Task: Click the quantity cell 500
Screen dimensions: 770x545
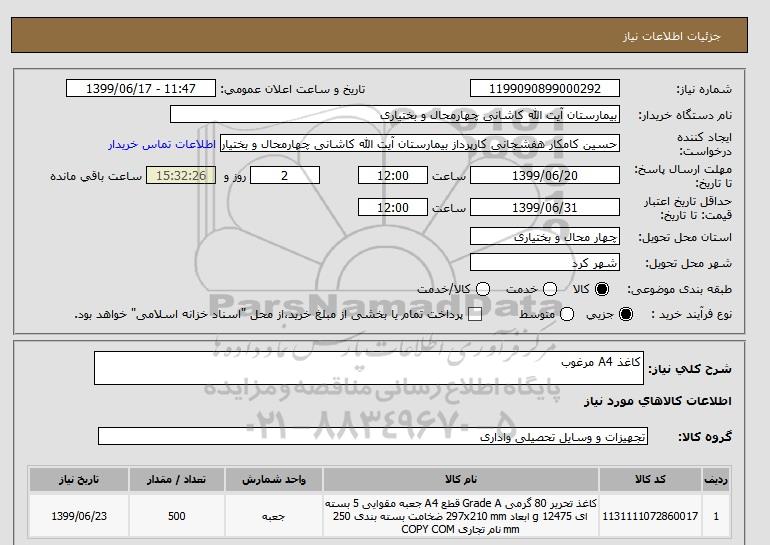Action: click(x=177, y=516)
